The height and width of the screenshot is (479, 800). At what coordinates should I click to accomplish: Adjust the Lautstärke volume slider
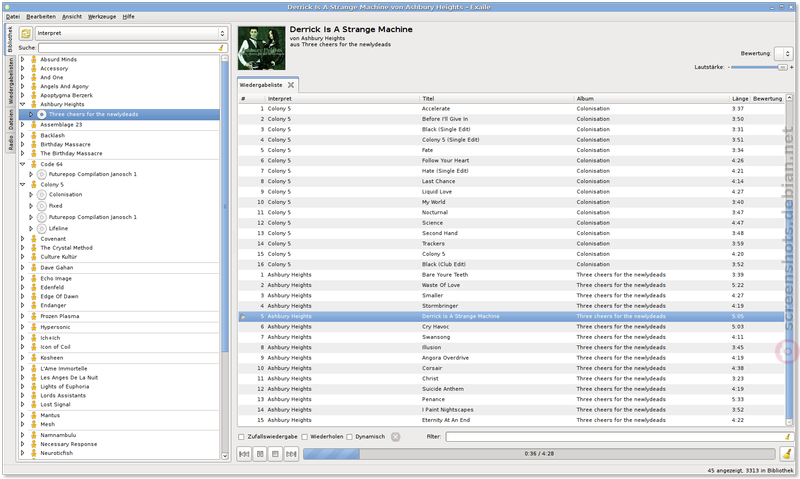[759, 67]
